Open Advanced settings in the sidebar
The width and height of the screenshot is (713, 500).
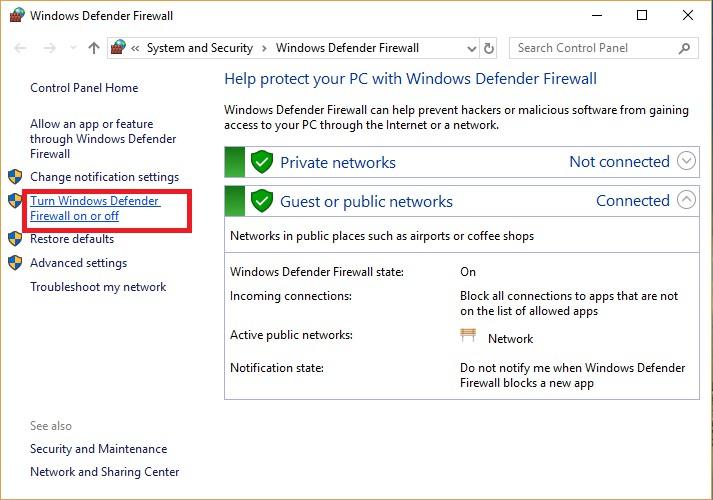[x=79, y=263]
